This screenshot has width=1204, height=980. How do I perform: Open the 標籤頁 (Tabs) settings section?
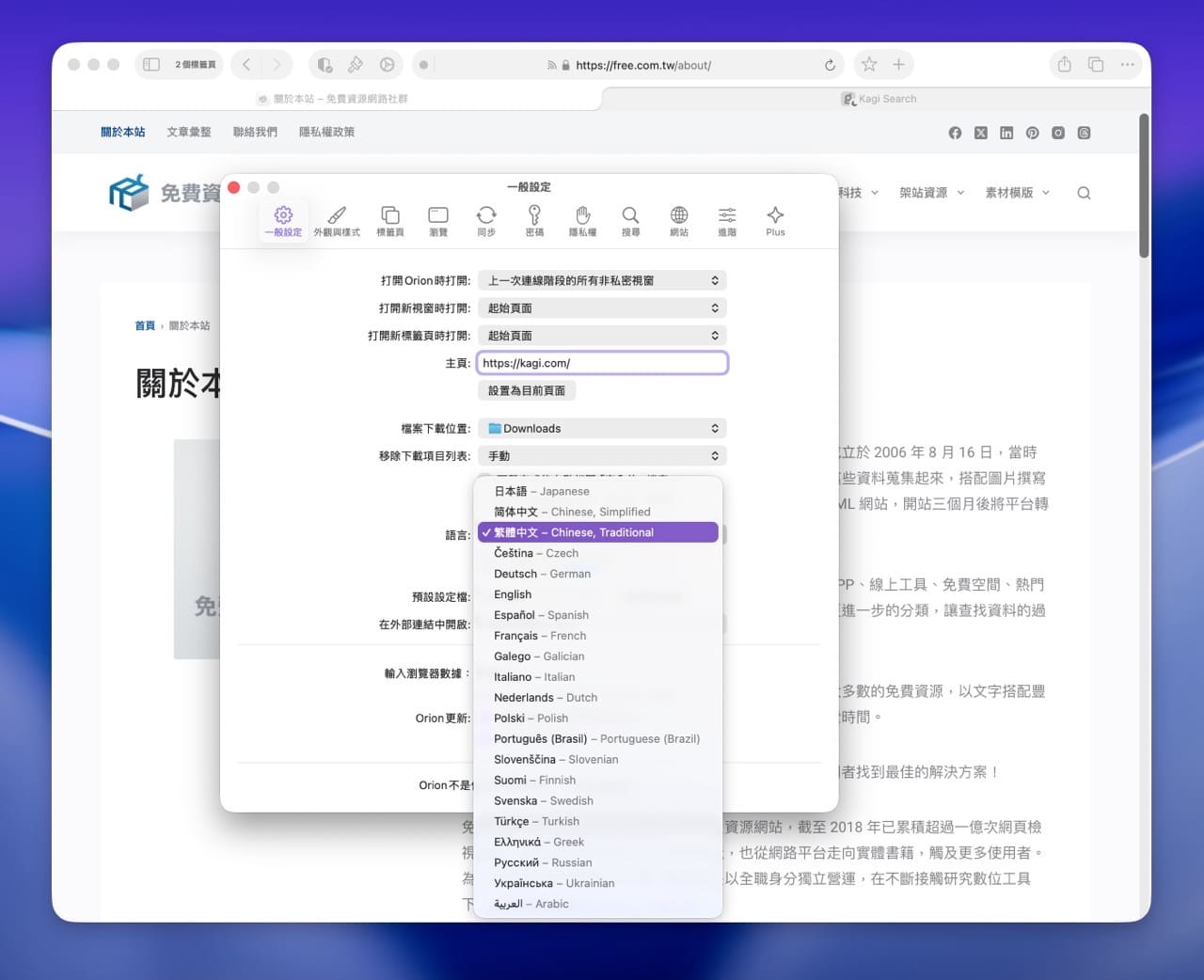(389, 220)
